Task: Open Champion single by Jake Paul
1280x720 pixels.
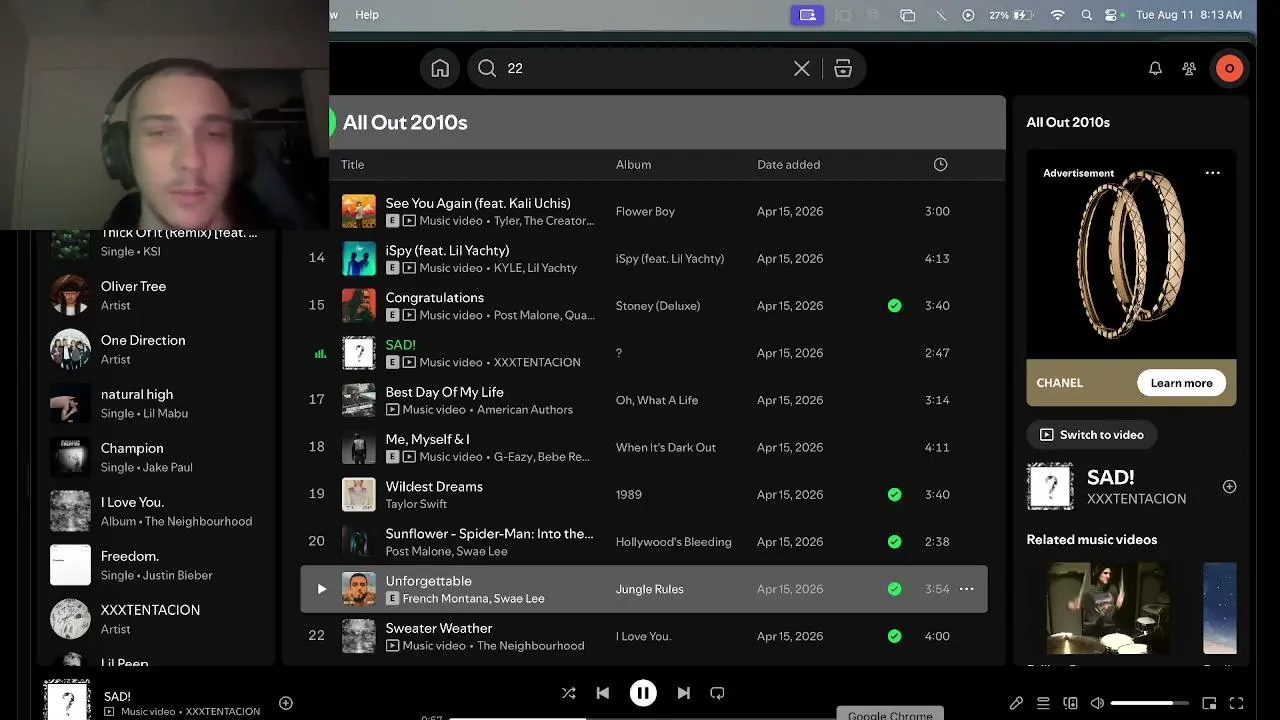Action: click(156, 457)
